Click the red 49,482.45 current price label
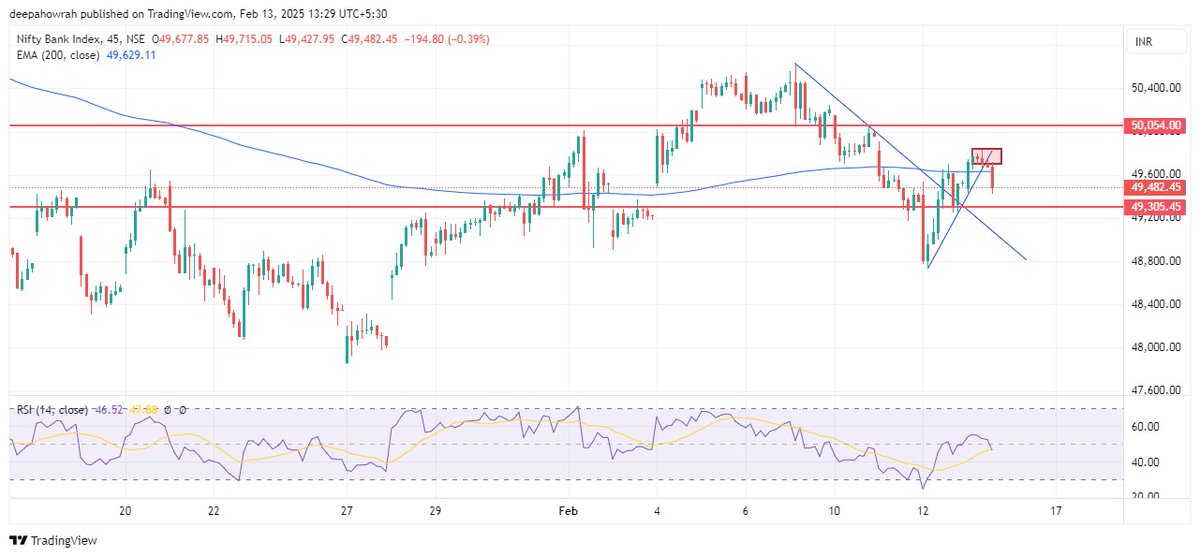This screenshot has width=1200, height=557. pyautogui.click(x=1156, y=187)
